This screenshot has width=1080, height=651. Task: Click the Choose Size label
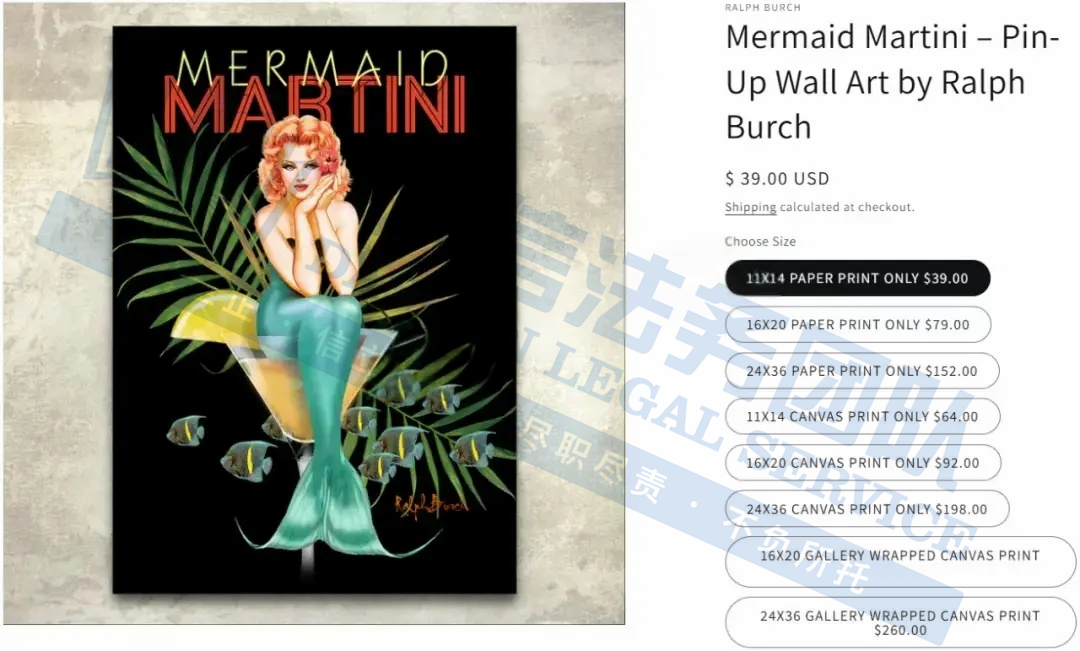coord(760,241)
